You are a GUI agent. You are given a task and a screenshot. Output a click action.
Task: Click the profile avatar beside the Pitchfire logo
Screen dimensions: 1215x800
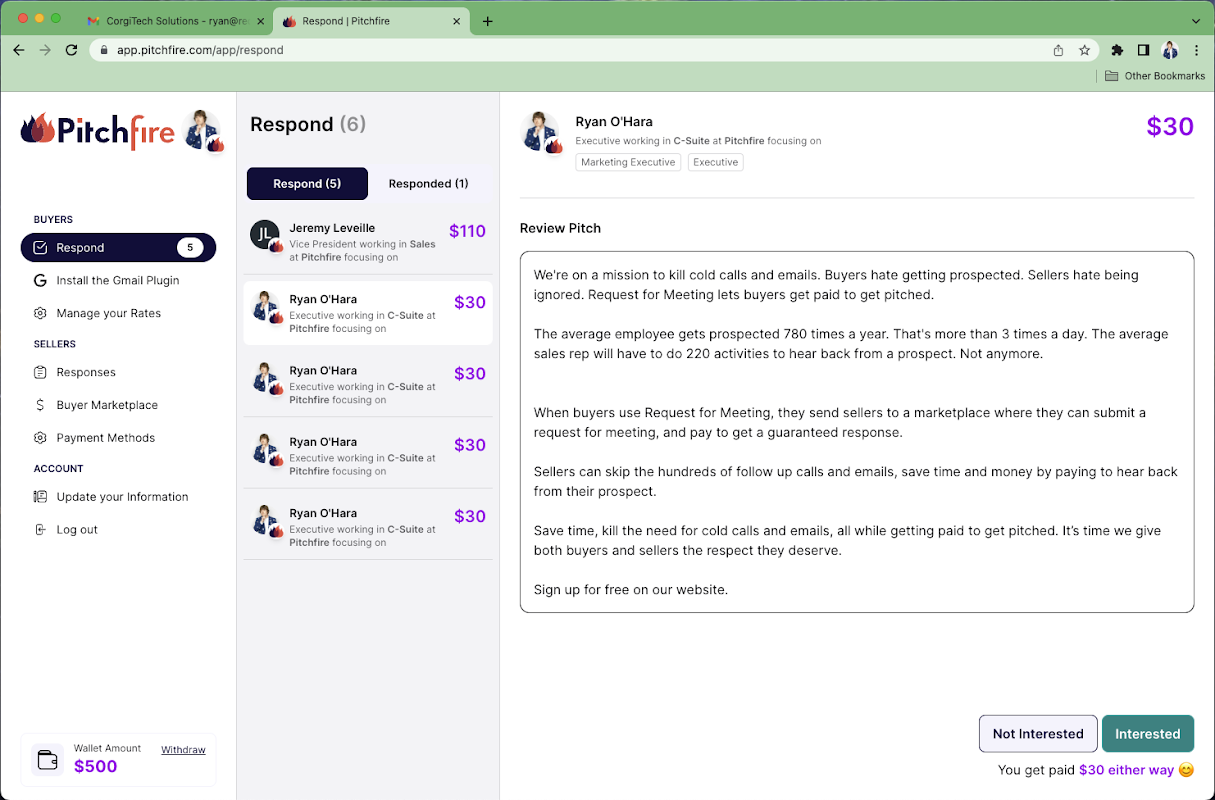(205, 131)
